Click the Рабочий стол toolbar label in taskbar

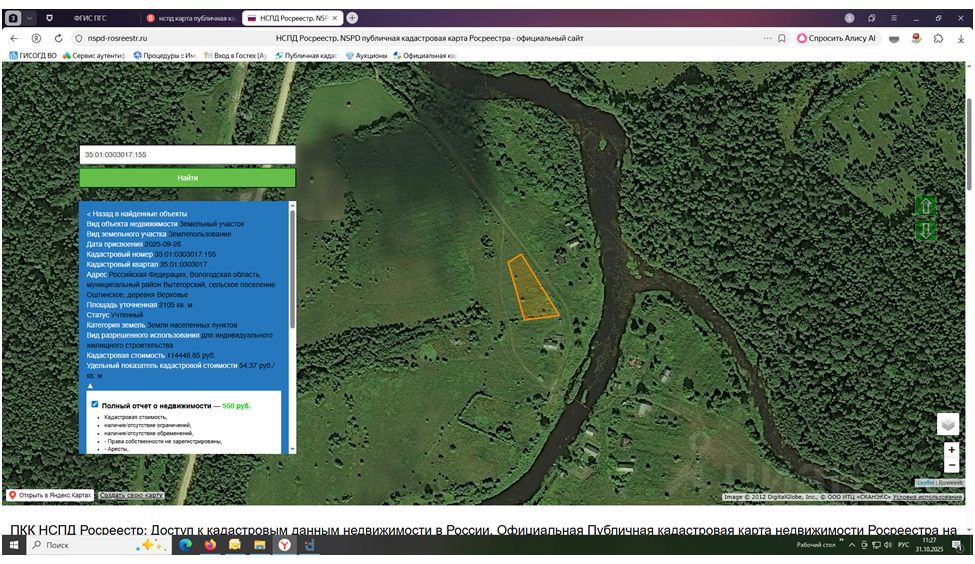coord(816,545)
